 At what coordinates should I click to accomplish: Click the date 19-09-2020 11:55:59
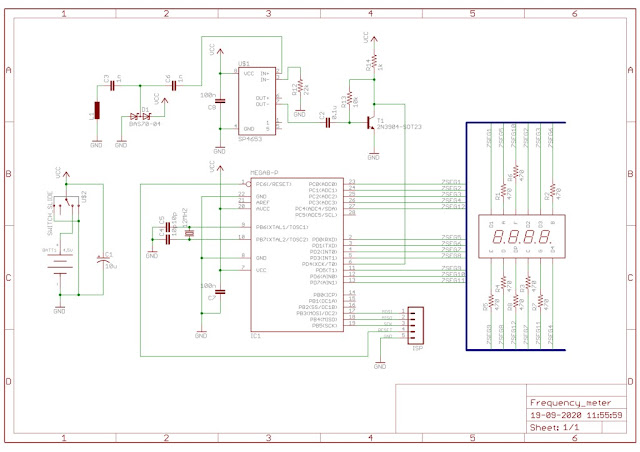point(576,415)
